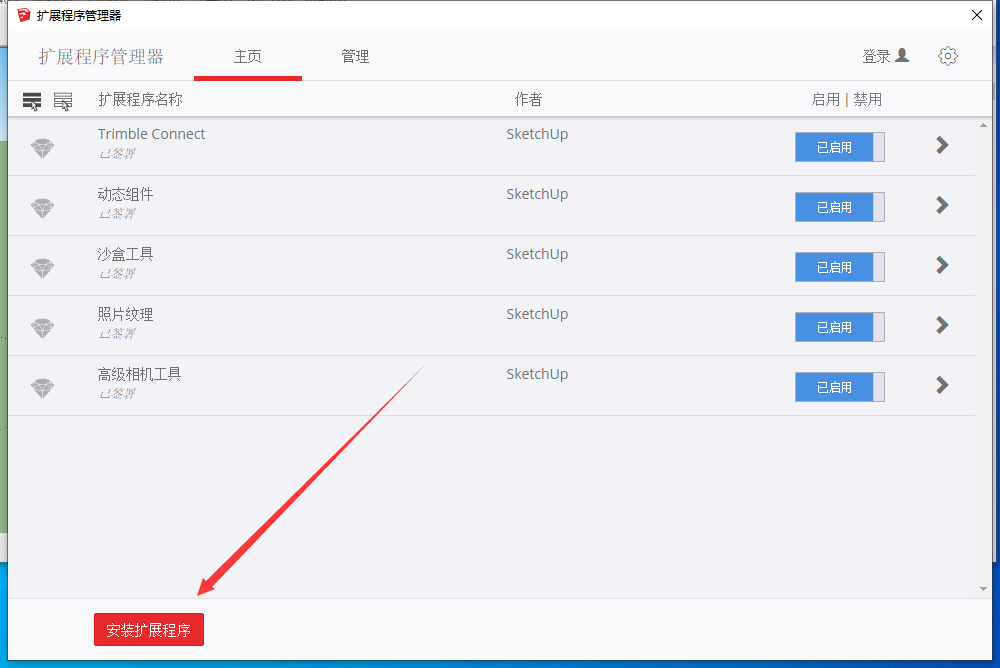
Task: Select the 照片纹理 extension name
Action: click(125, 314)
